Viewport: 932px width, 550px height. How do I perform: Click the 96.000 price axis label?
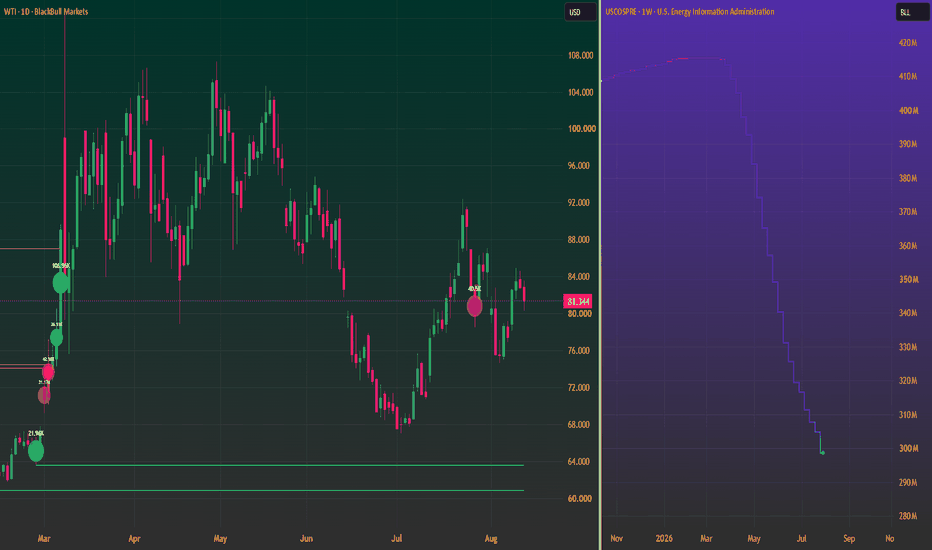[579, 165]
